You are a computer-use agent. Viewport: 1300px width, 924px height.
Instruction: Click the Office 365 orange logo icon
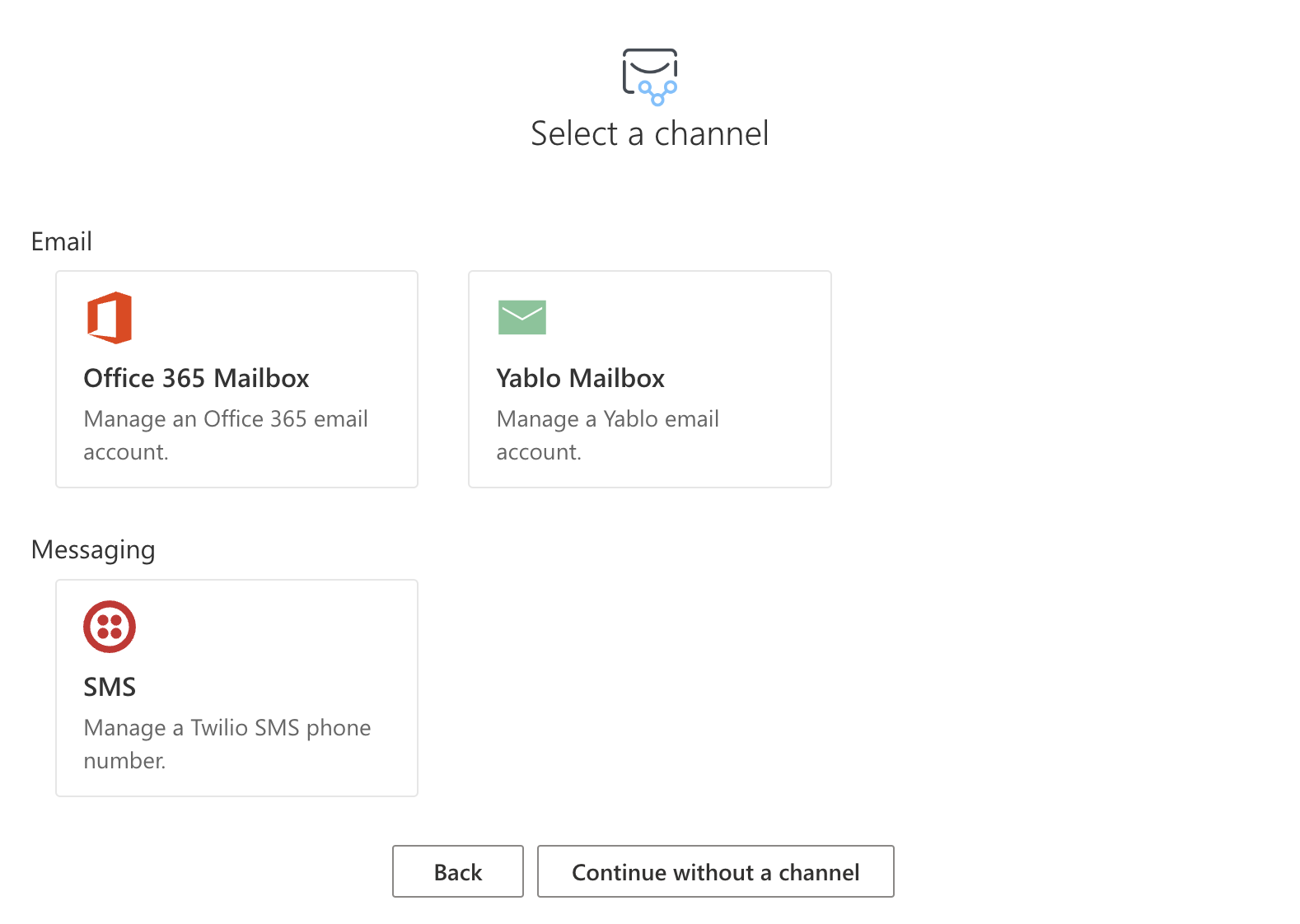pos(110,318)
